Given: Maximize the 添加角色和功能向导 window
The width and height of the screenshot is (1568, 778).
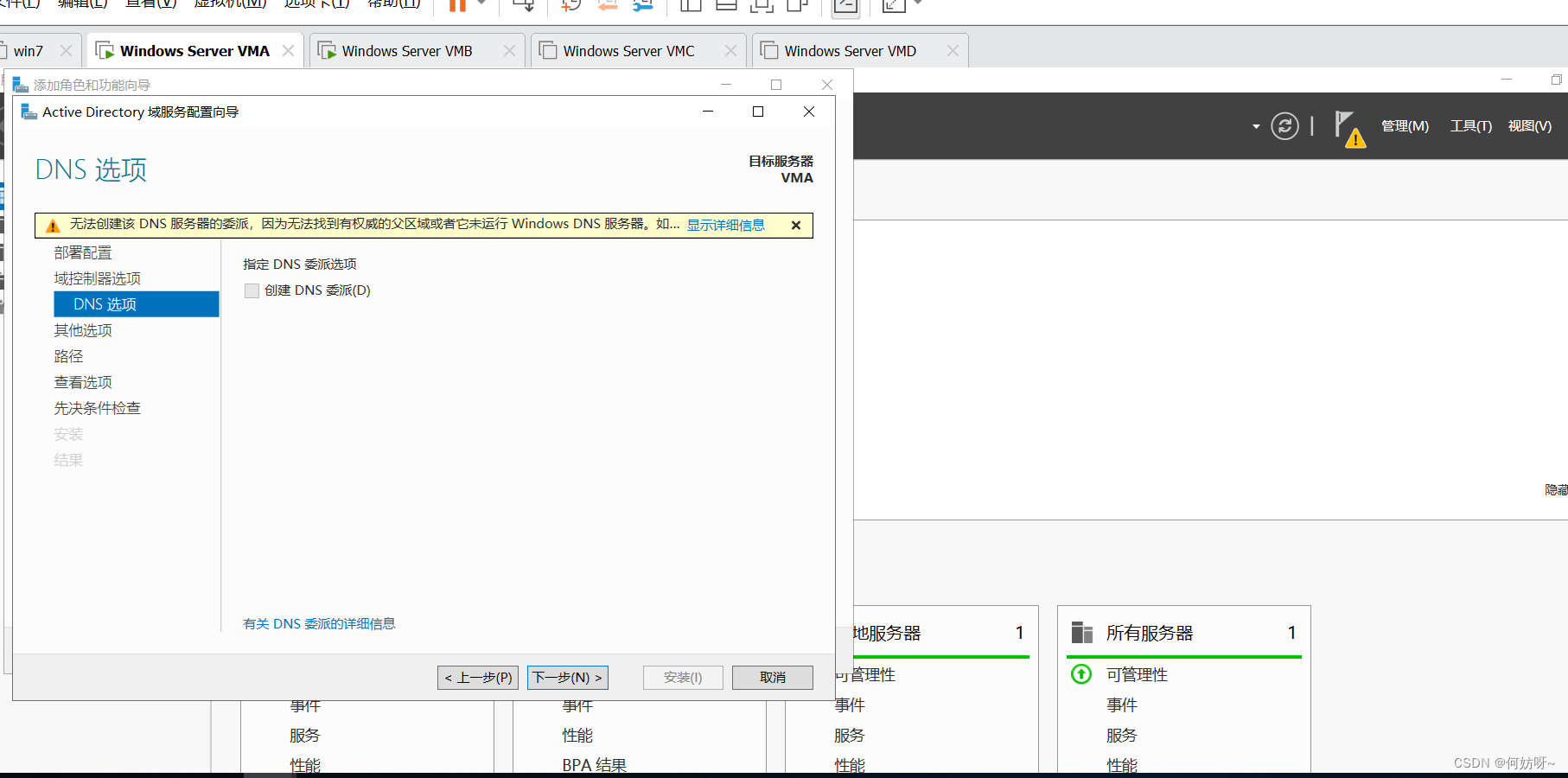Looking at the screenshot, I should tap(776, 85).
